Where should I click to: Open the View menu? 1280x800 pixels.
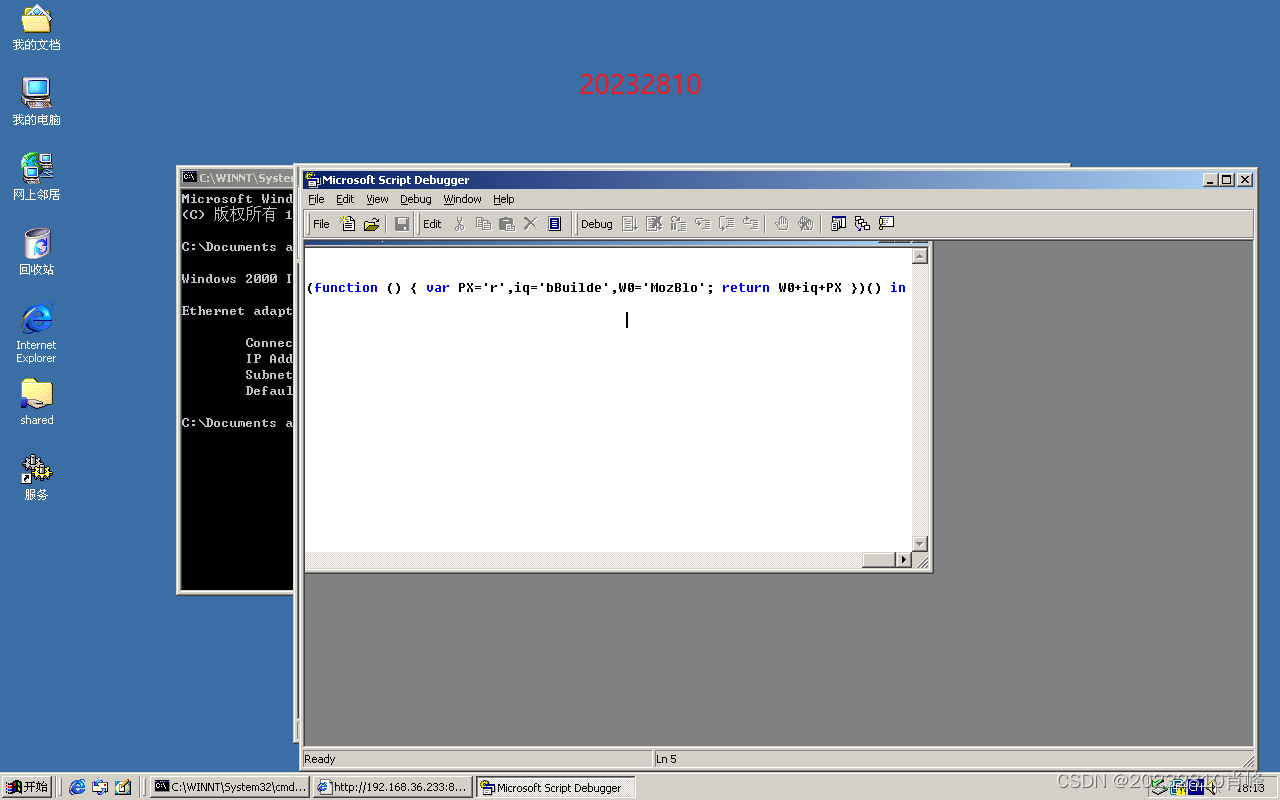[377, 199]
